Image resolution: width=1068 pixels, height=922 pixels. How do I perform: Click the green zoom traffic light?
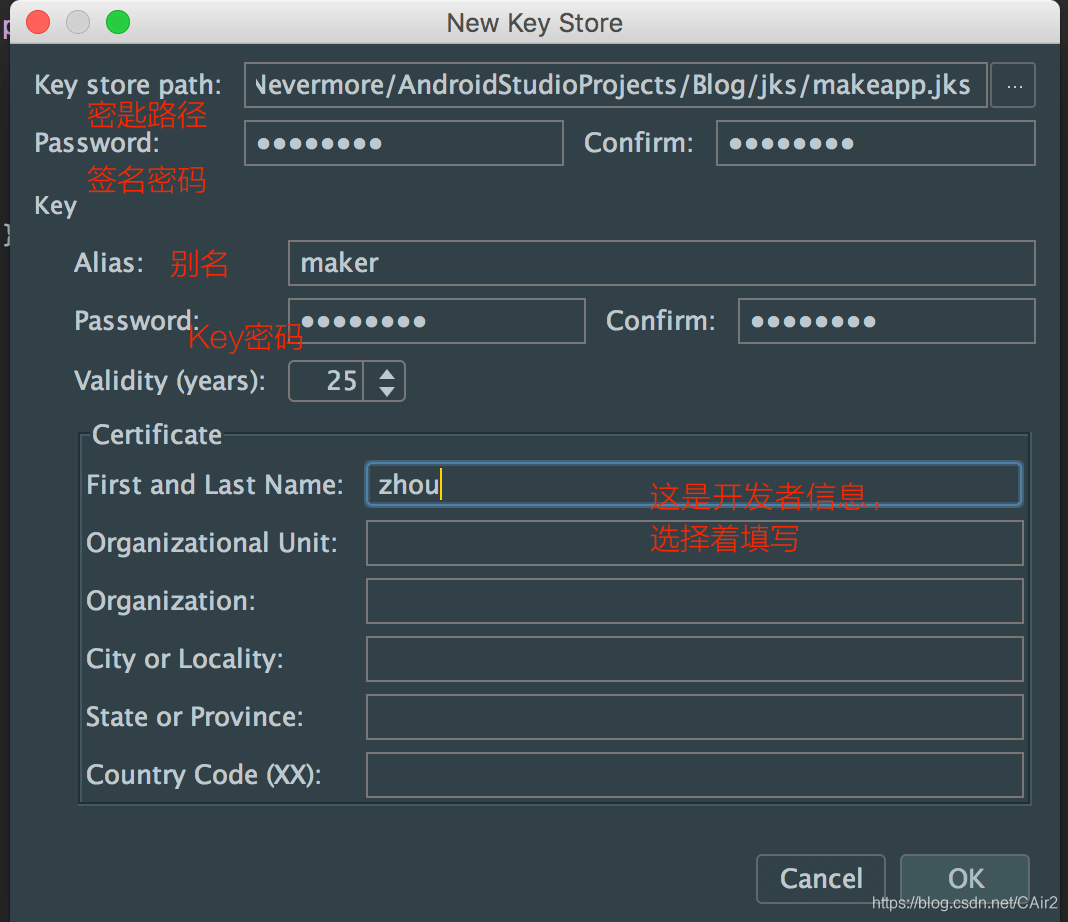[118, 21]
